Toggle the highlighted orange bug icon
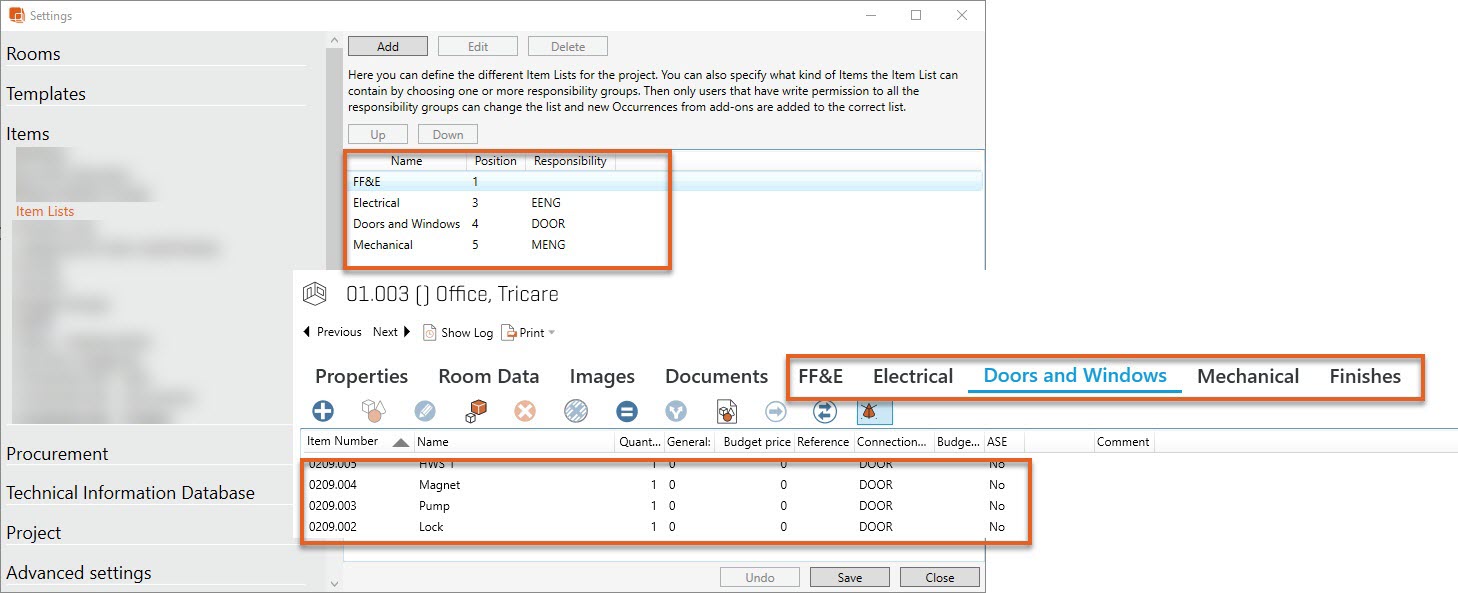 pyautogui.click(x=874, y=411)
